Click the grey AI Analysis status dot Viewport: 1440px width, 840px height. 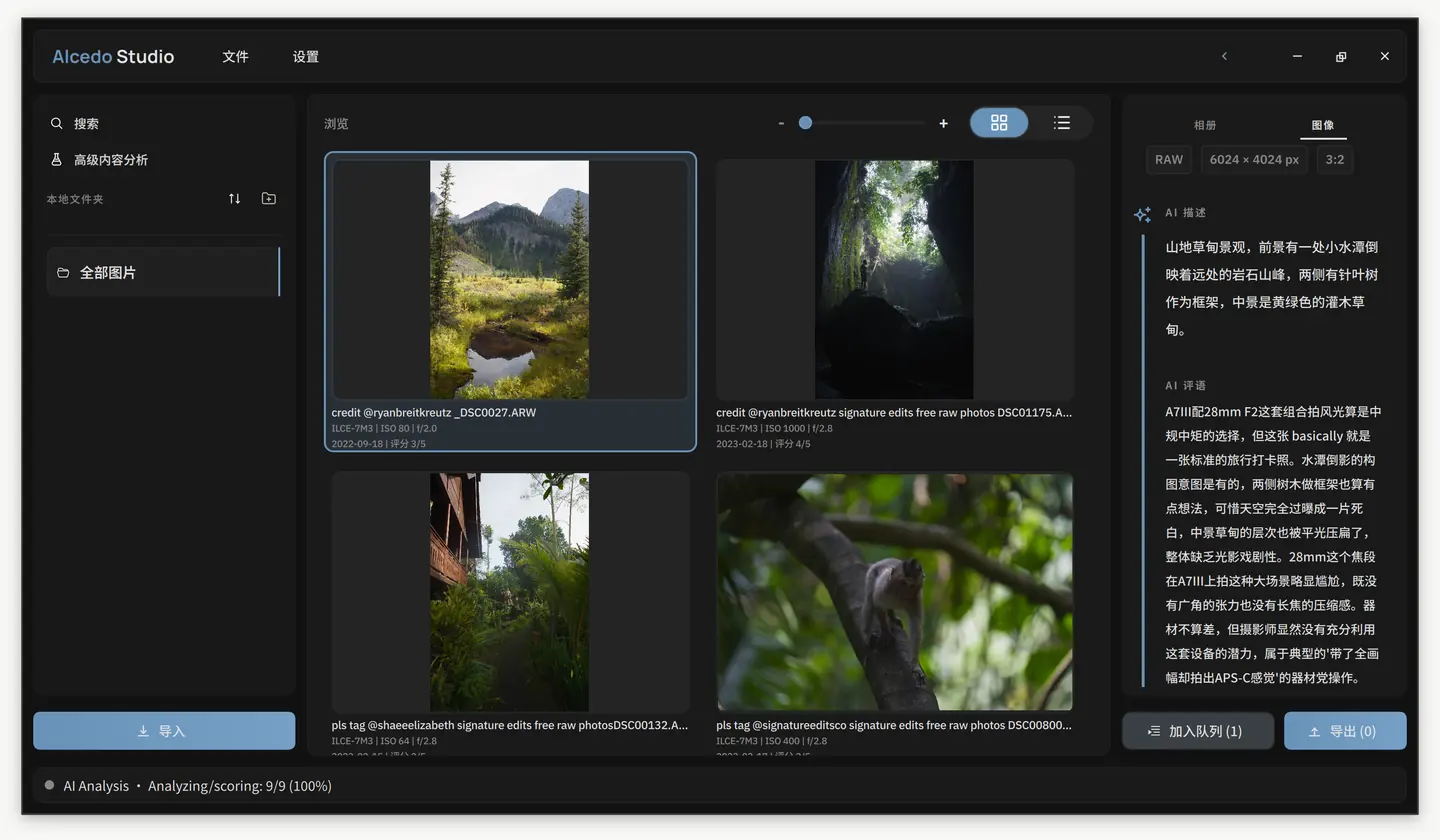click(49, 785)
